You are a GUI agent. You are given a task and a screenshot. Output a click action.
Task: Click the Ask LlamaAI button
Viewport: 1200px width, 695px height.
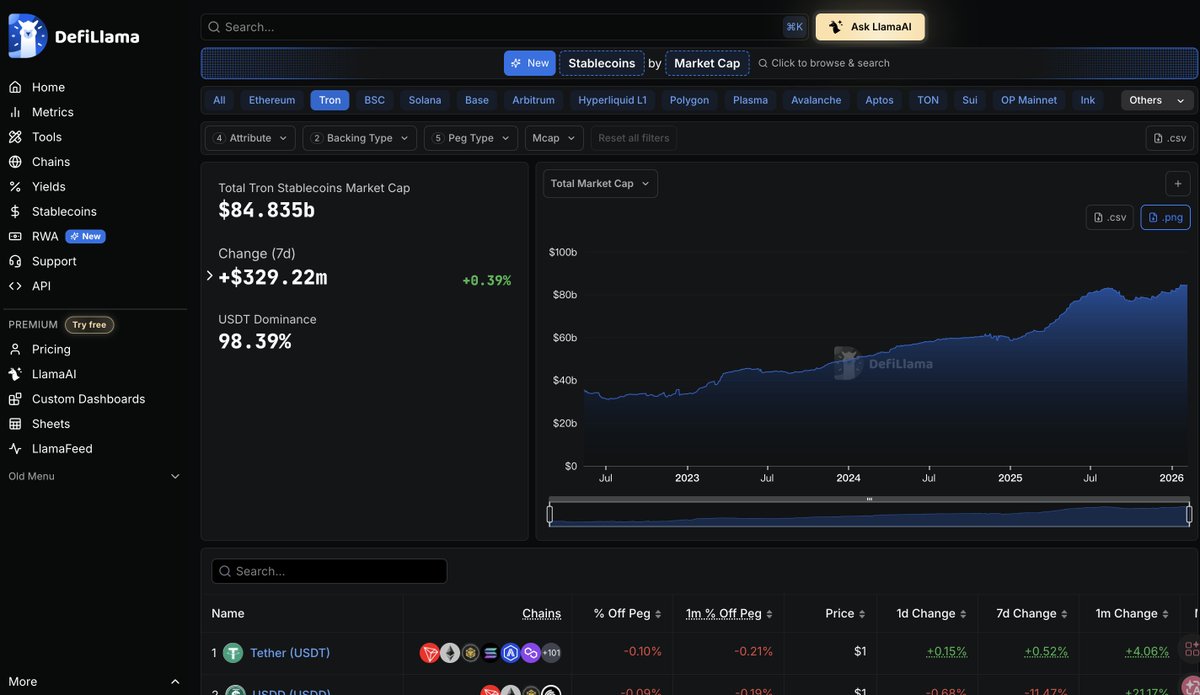point(870,27)
